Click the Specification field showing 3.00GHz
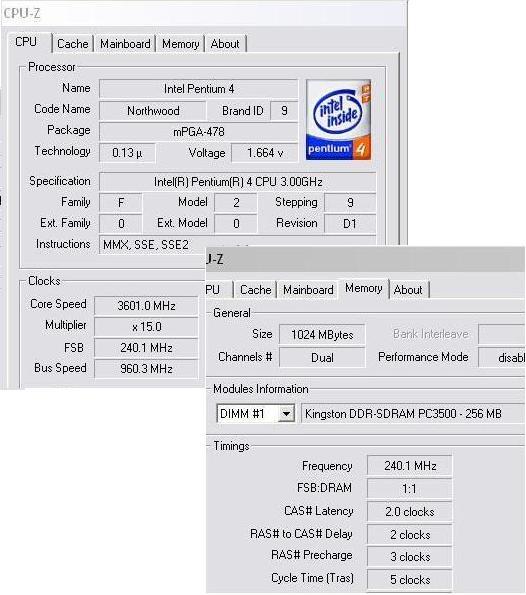Screen dimensions: 526x595 click(238, 182)
